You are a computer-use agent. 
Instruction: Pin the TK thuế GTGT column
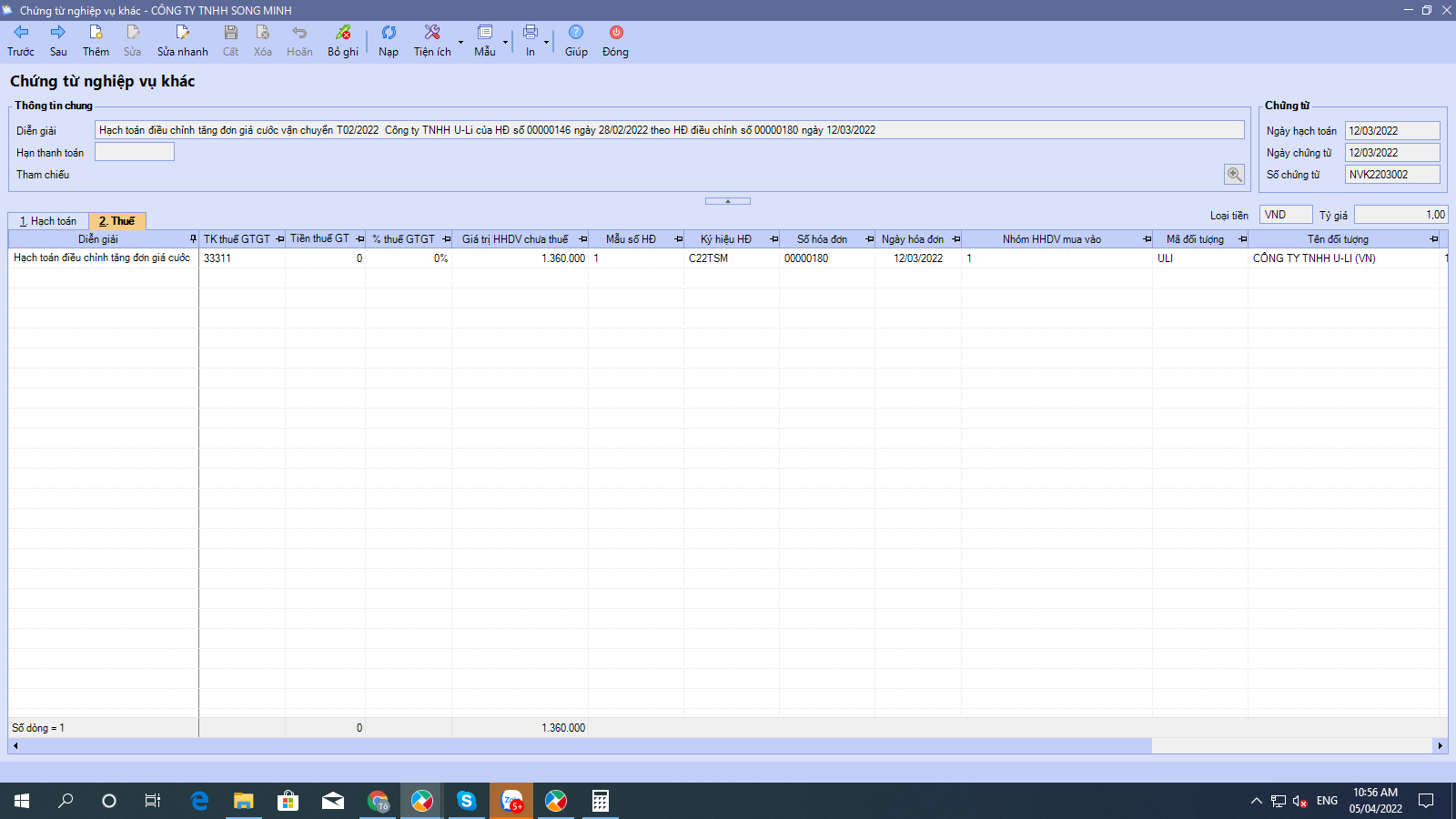[x=279, y=239]
